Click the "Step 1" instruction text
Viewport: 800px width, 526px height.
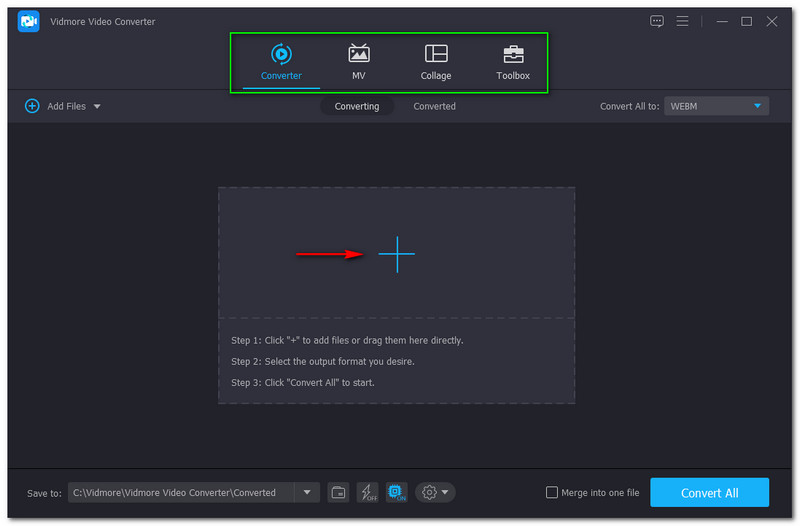pyautogui.click(x=347, y=340)
